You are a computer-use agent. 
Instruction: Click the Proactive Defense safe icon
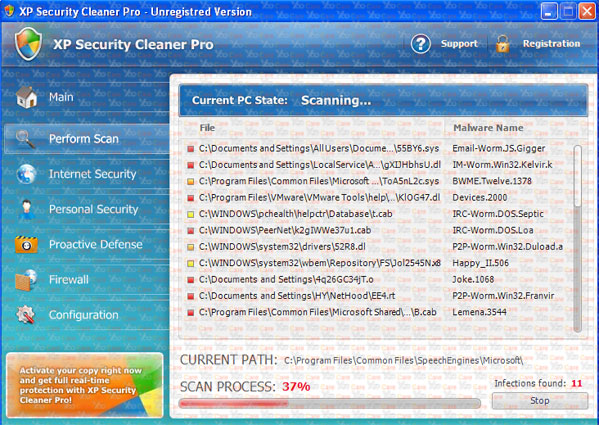point(26,244)
